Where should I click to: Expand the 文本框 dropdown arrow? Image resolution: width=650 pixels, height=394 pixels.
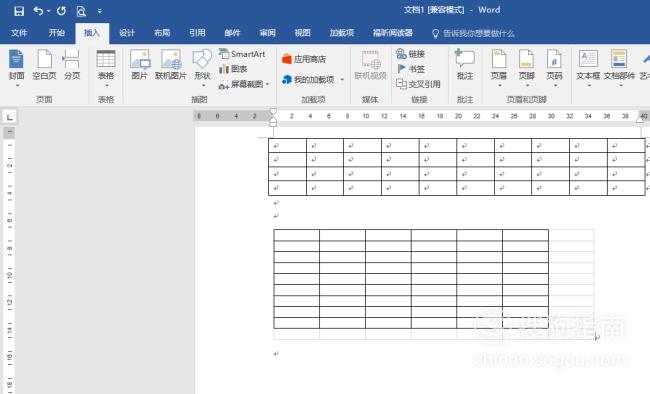tap(589, 86)
